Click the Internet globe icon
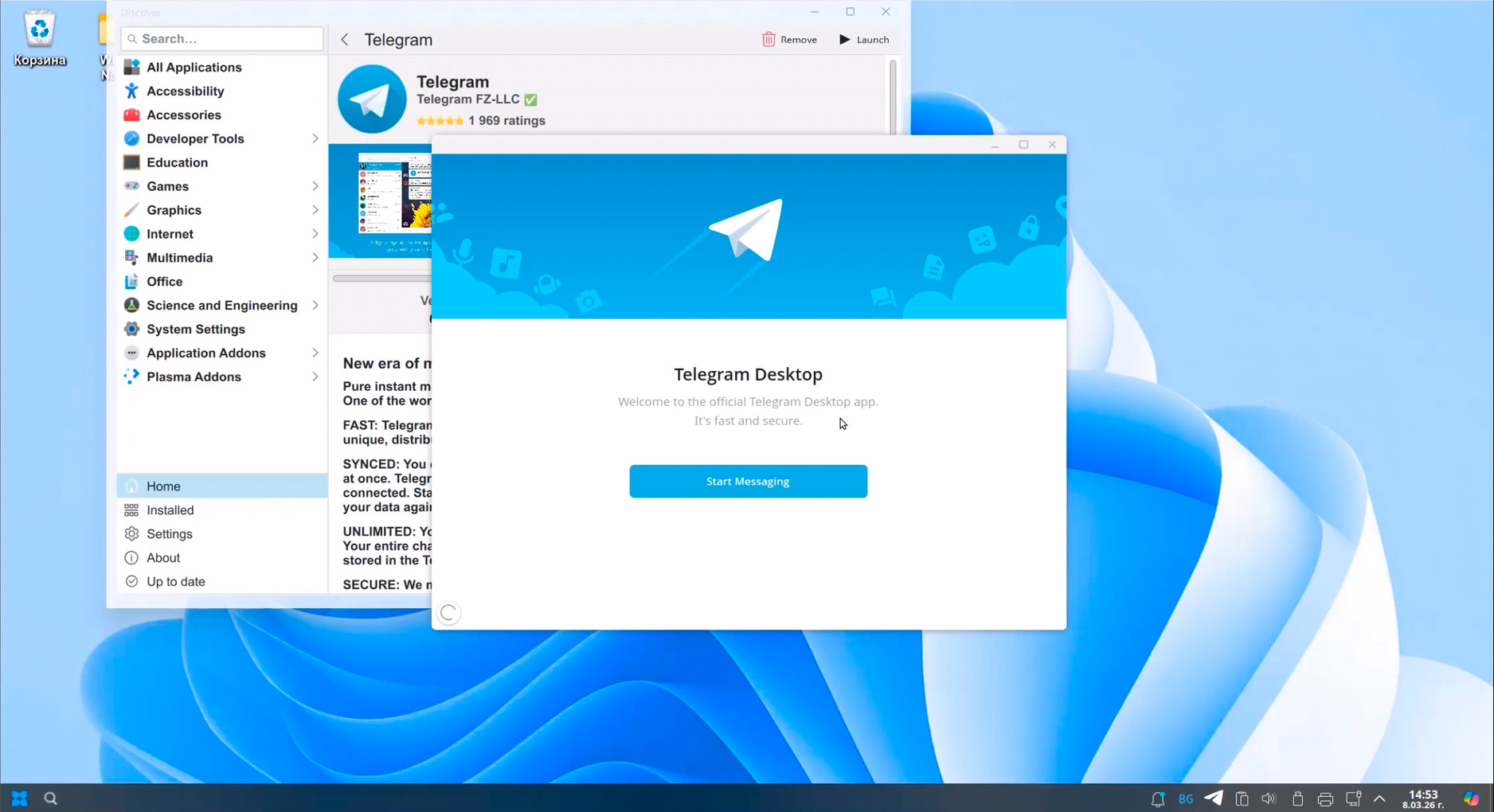1494x812 pixels. pyautogui.click(x=131, y=234)
